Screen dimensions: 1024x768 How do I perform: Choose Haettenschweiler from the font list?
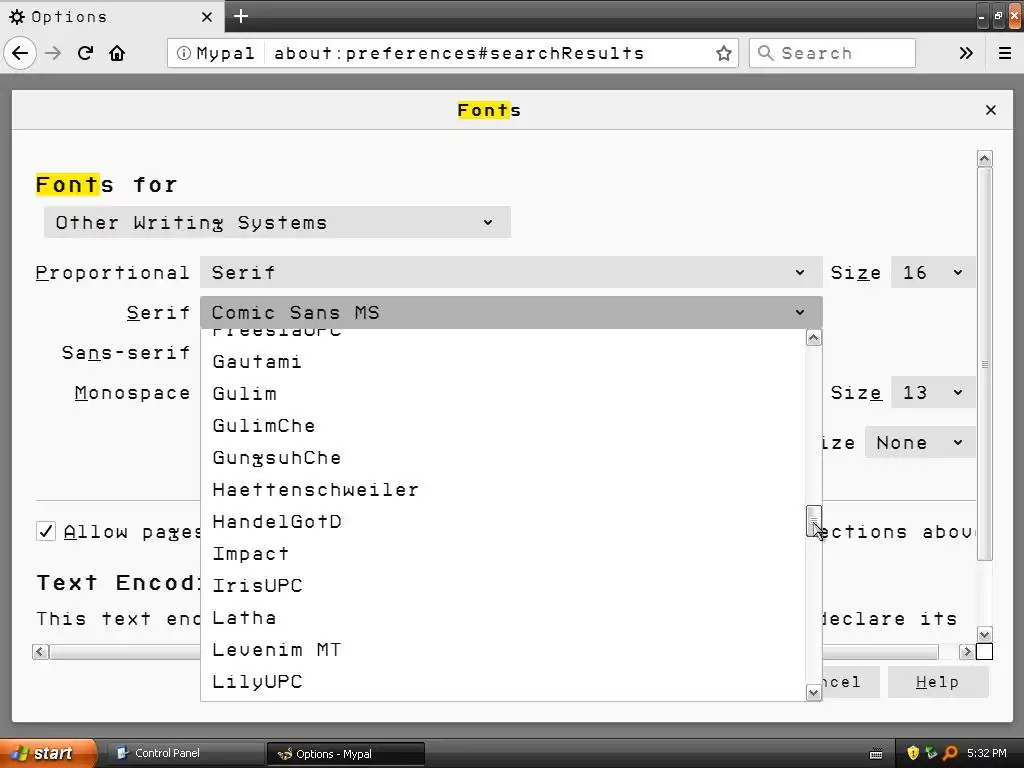click(x=503, y=490)
